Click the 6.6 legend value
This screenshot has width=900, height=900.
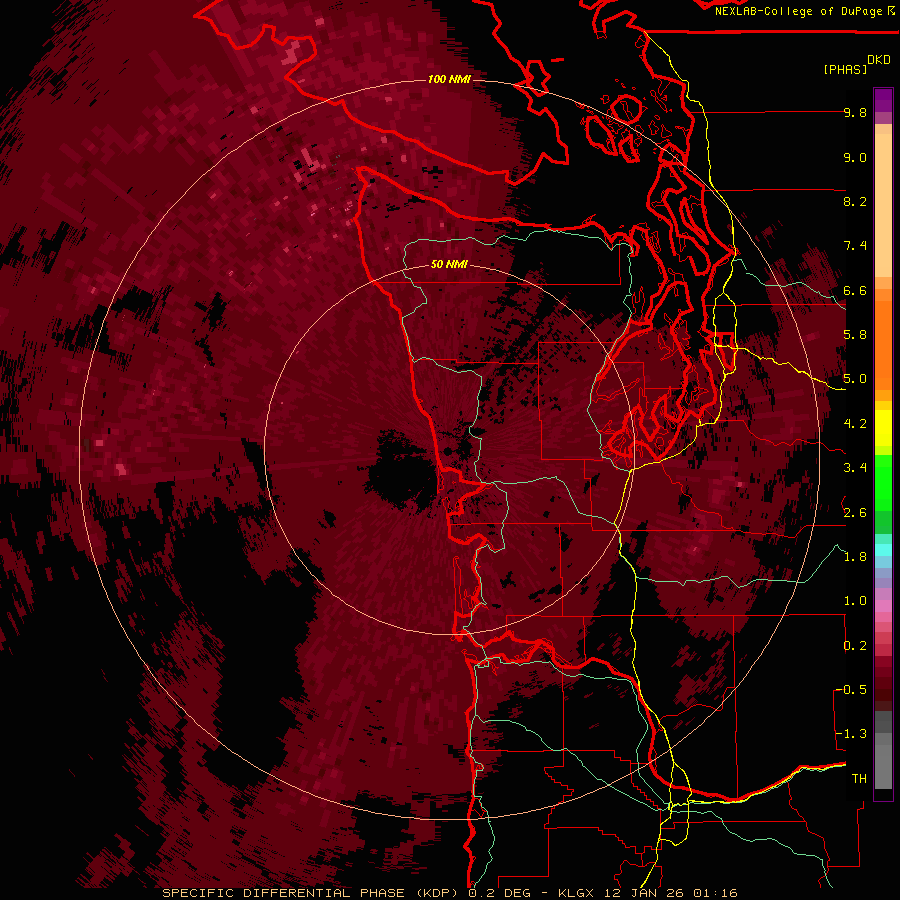(855, 291)
